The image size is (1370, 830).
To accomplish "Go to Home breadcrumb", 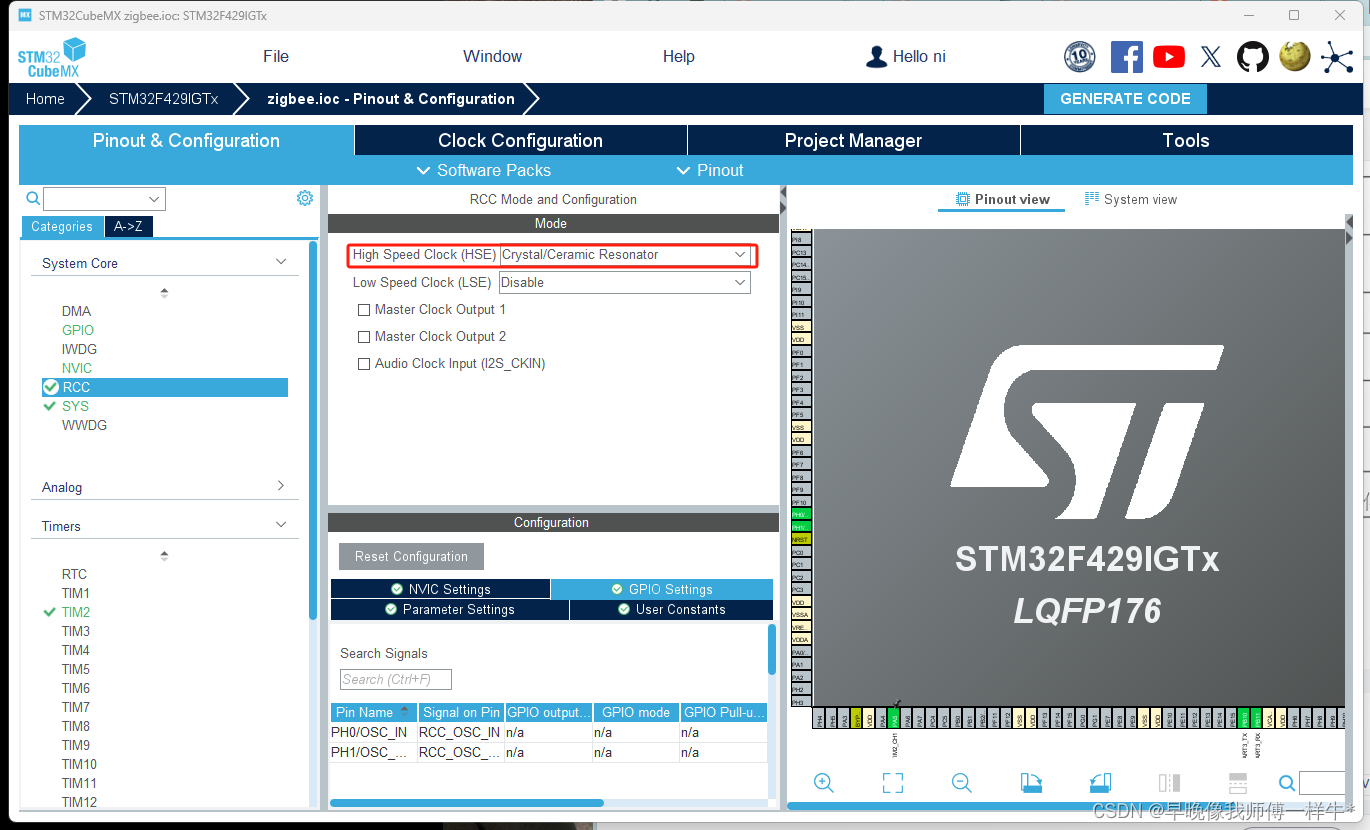I will point(45,99).
